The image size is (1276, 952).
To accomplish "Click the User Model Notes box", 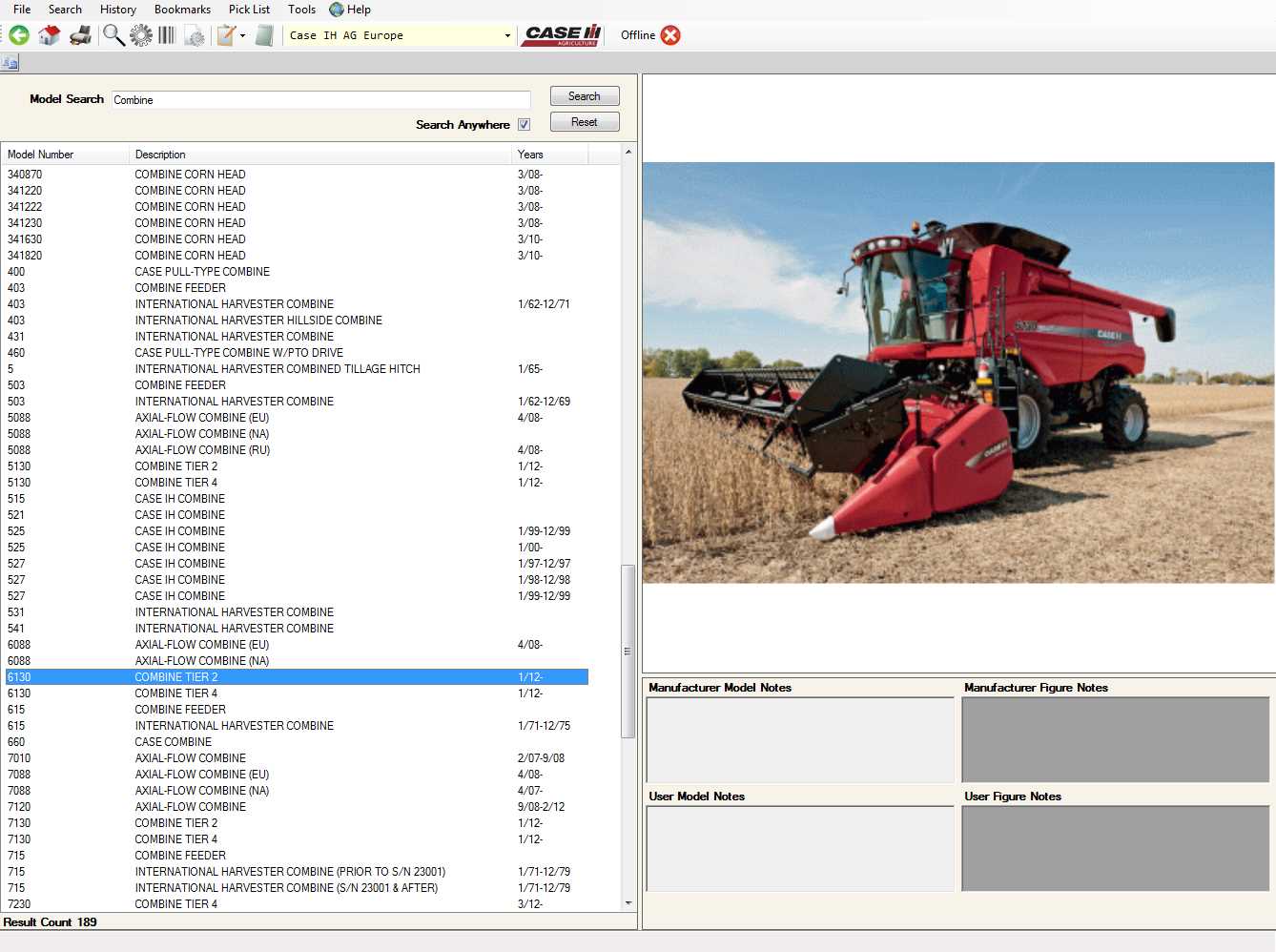I will coord(800,849).
